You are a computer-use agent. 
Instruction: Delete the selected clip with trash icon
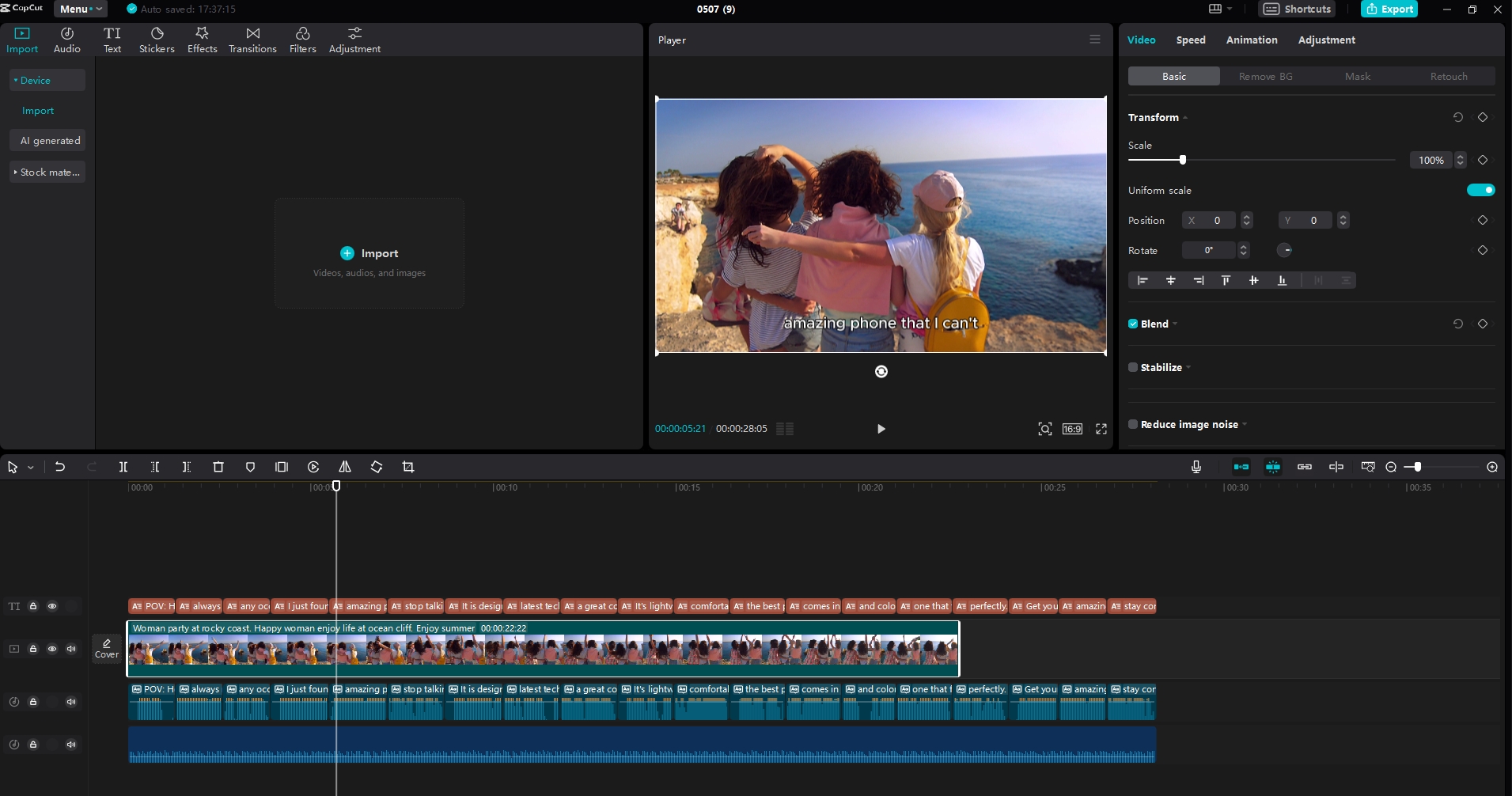pos(218,467)
